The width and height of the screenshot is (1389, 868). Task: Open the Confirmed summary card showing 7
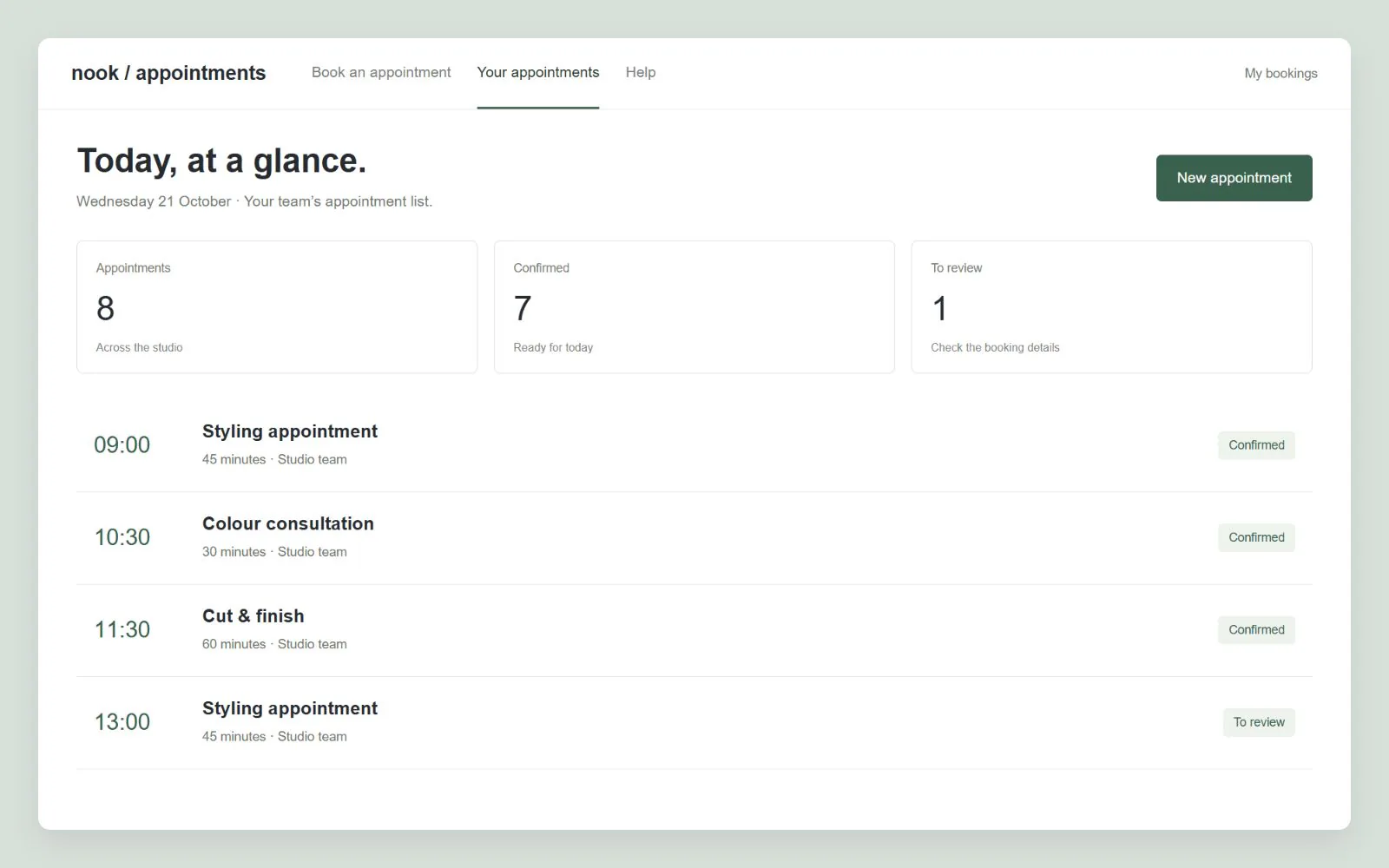[694, 307]
